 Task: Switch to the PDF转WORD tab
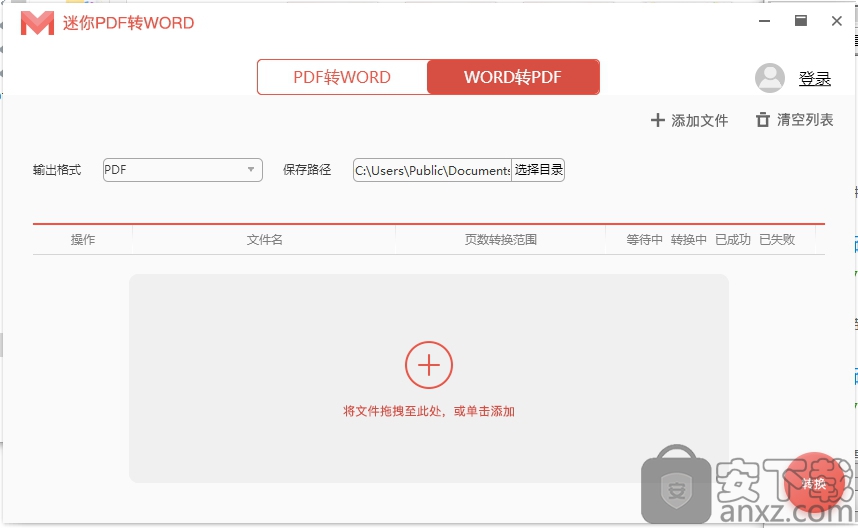pos(342,77)
